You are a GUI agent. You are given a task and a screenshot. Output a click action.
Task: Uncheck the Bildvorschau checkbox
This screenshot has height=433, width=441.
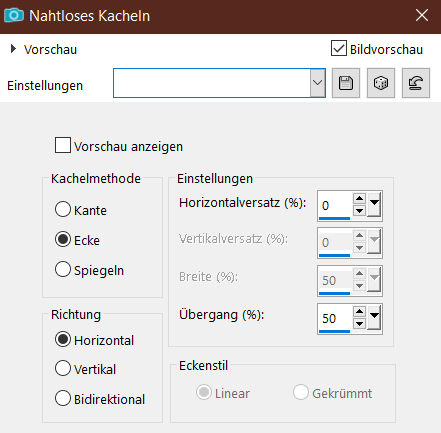click(338, 48)
